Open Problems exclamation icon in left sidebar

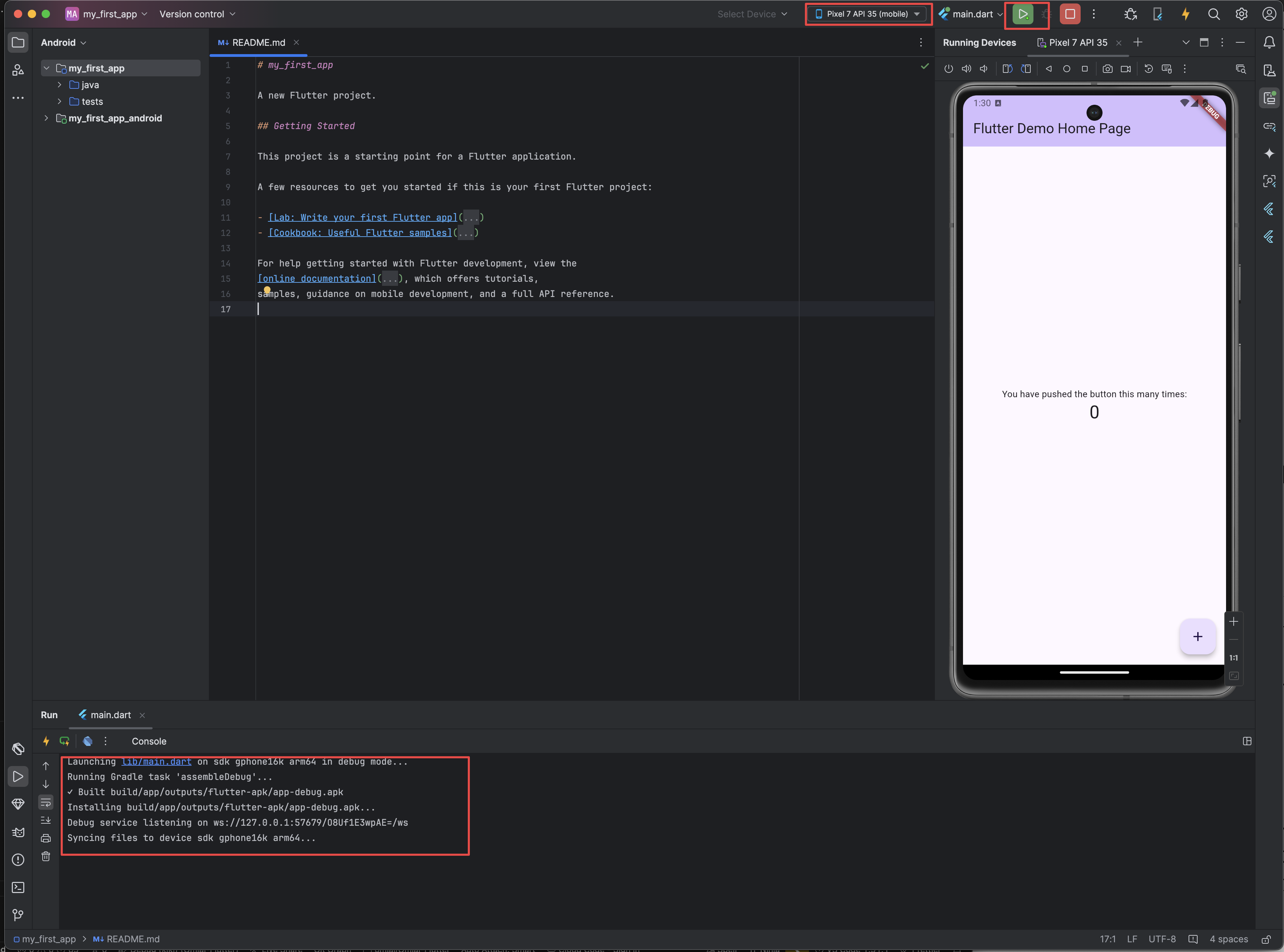tap(18, 860)
